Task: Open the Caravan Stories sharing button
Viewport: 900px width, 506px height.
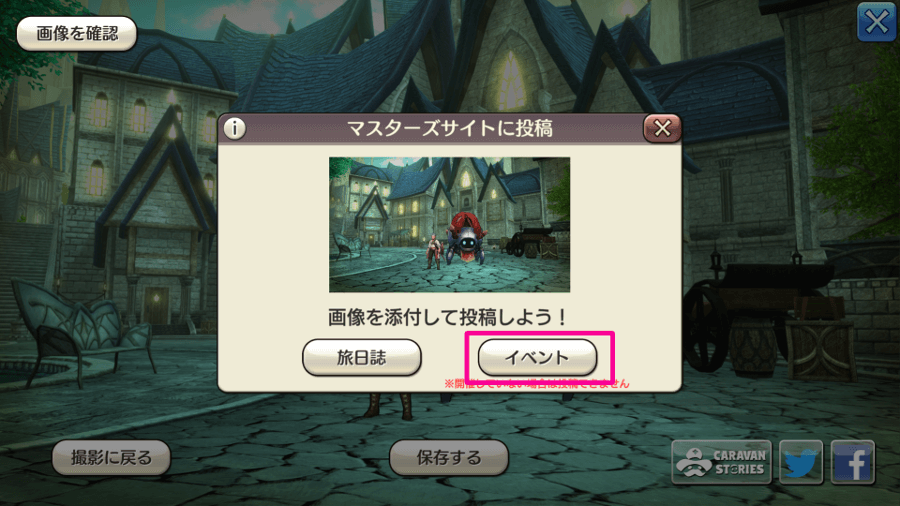Action: (x=721, y=462)
